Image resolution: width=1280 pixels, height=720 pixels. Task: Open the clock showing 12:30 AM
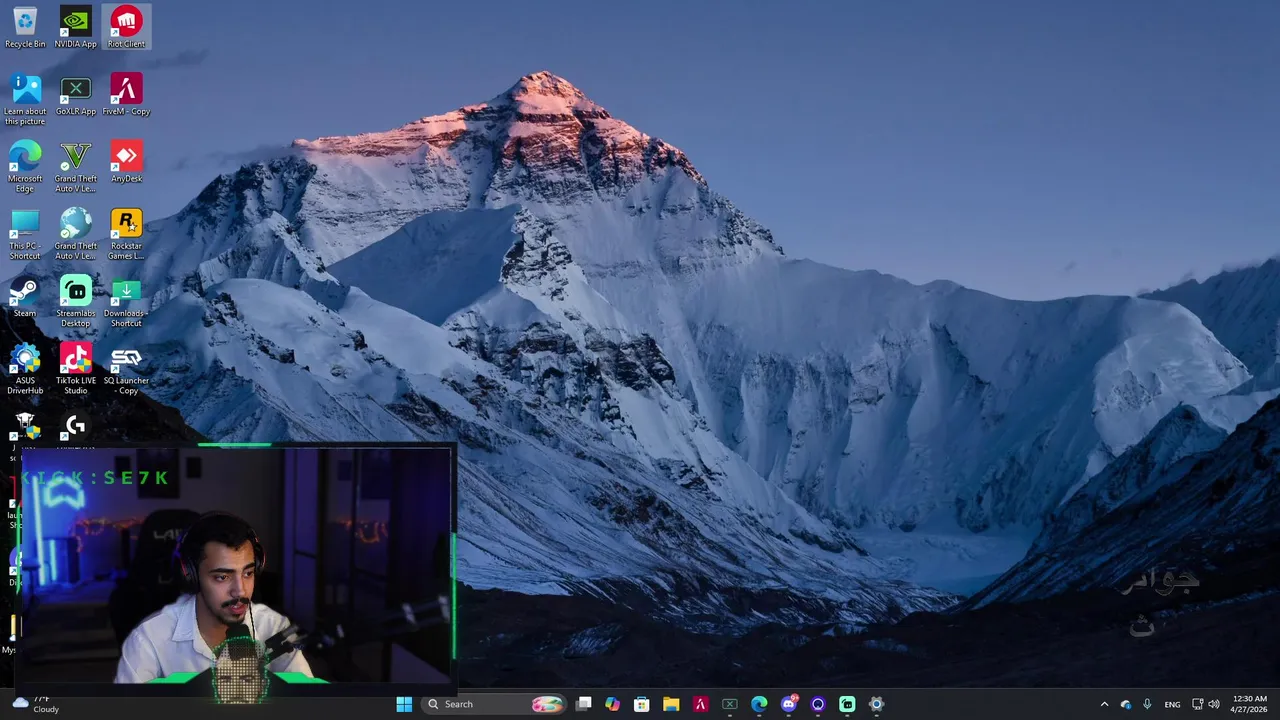[x=1249, y=704]
